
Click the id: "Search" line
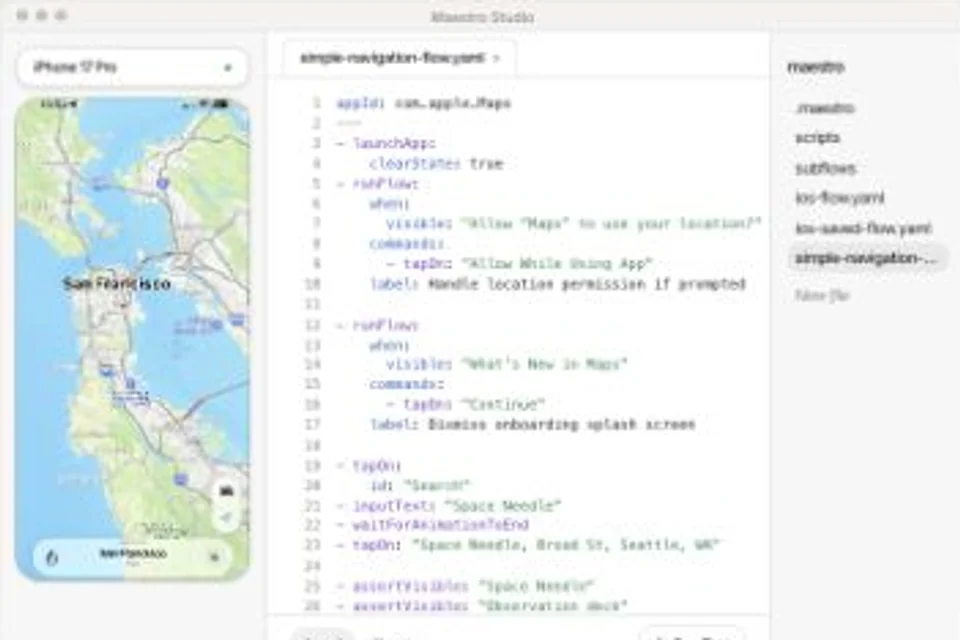click(x=419, y=485)
